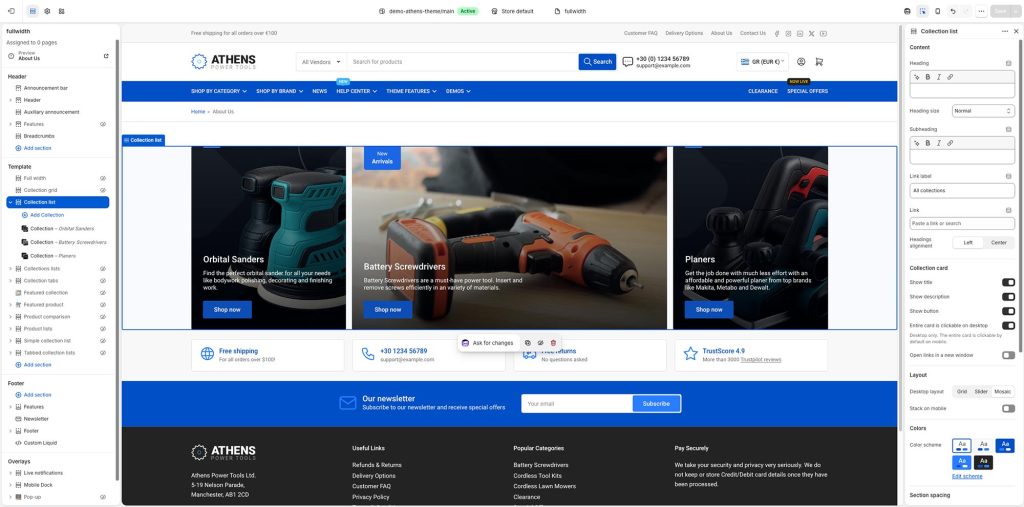
Task: Click the exit editor icon in the top bar
Action: (x=11, y=11)
